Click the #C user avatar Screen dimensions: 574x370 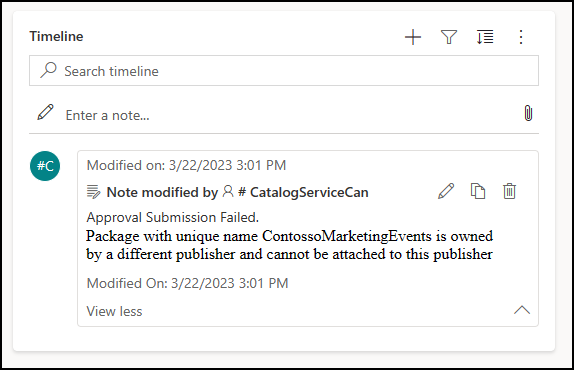[45, 166]
